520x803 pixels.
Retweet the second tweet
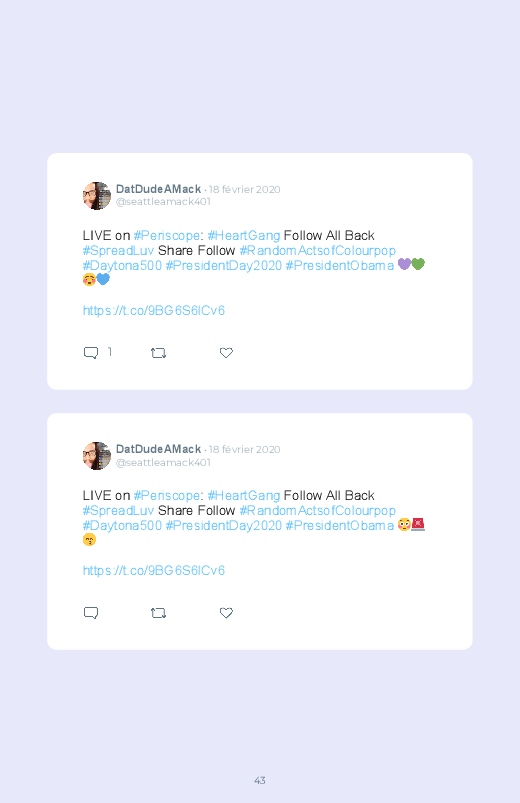pos(158,613)
